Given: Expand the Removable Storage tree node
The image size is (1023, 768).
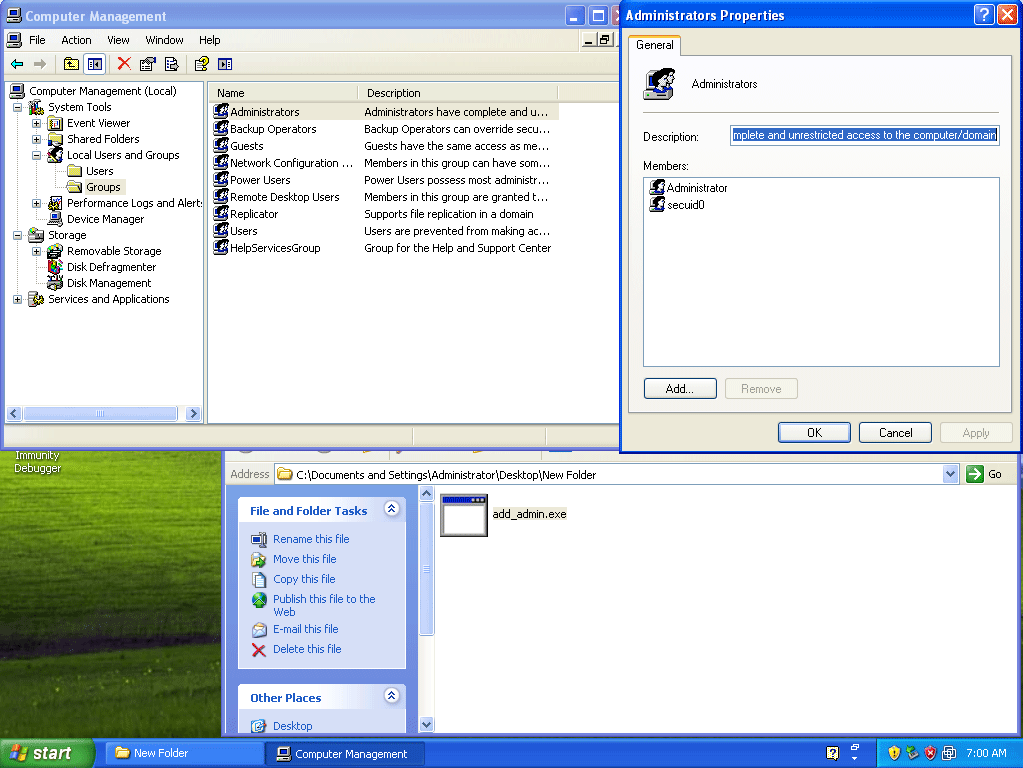Looking at the screenshot, I should tap(37, 251).
